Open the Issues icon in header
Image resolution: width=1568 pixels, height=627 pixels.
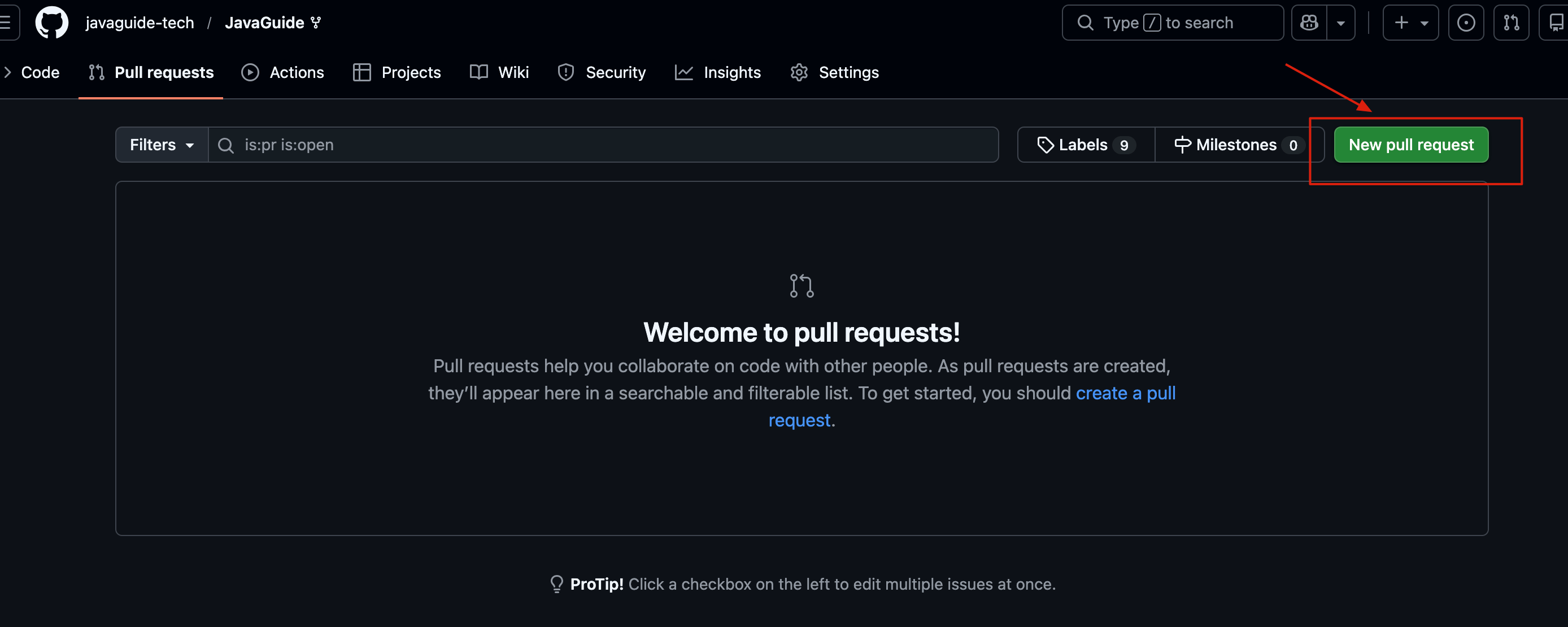1466,23
